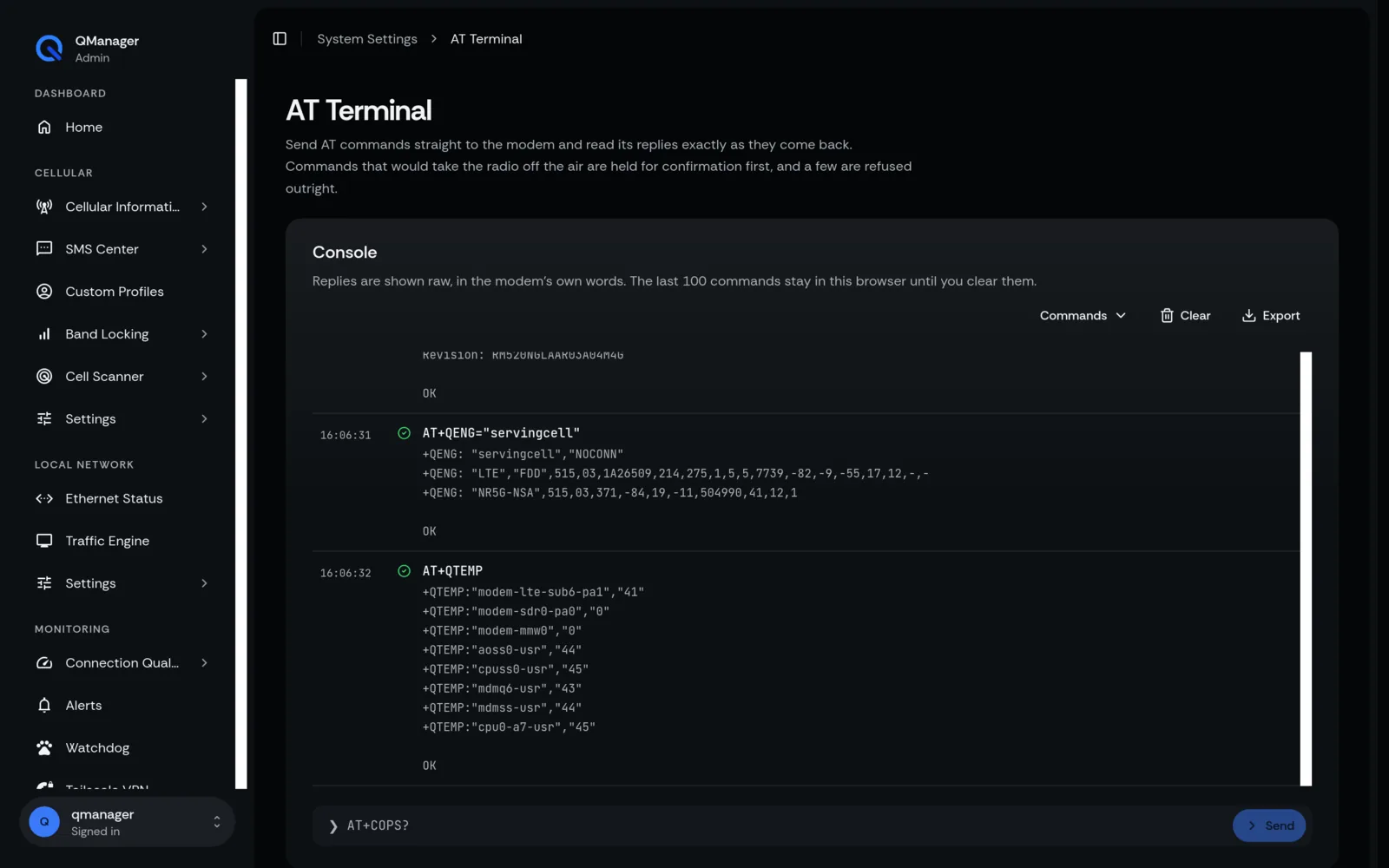1389x868 pixels.
Task: Click the cellular Settings sliders icon
Action: point(44,419)
